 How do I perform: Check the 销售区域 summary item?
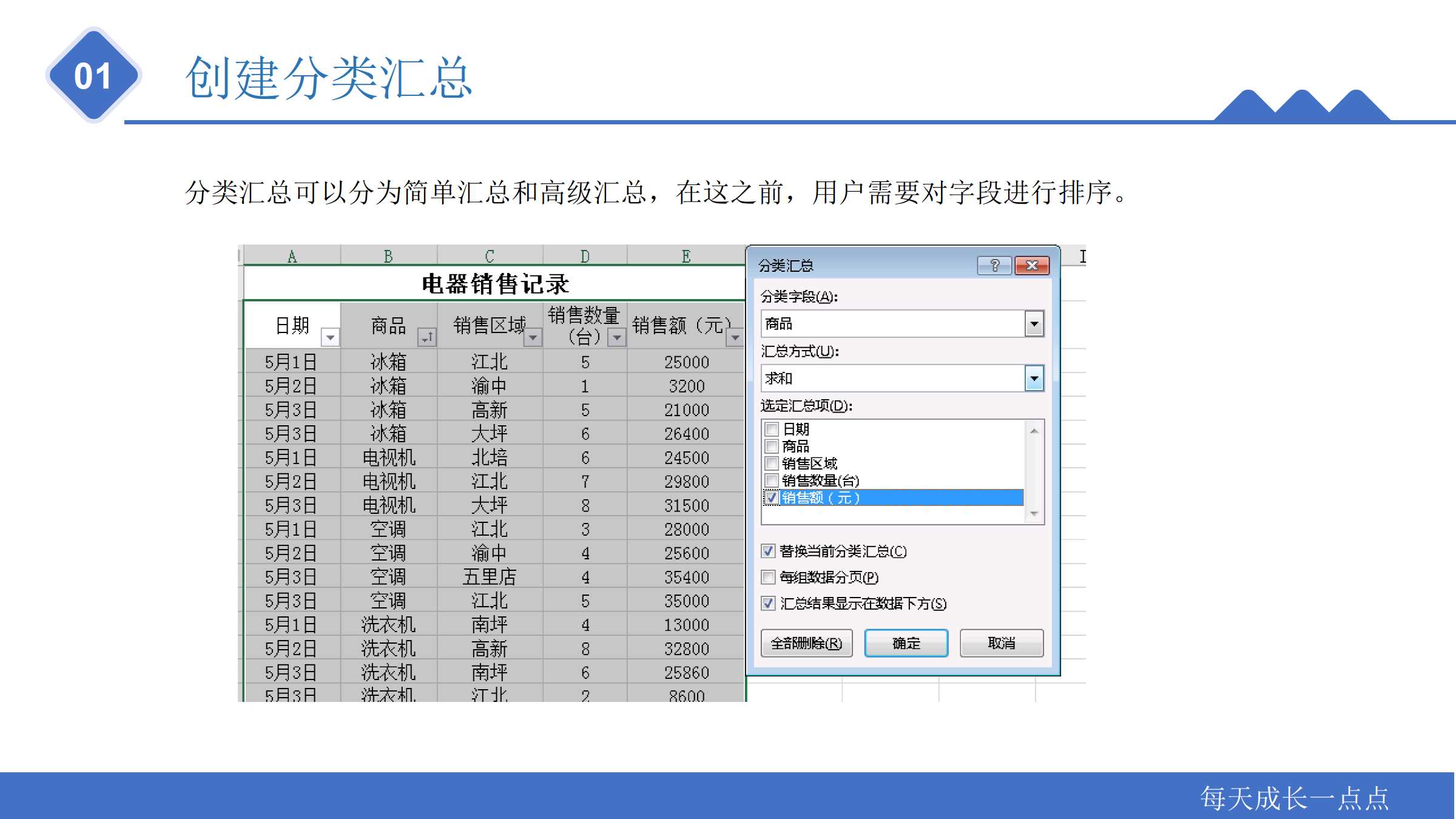[x=771, y=463]
